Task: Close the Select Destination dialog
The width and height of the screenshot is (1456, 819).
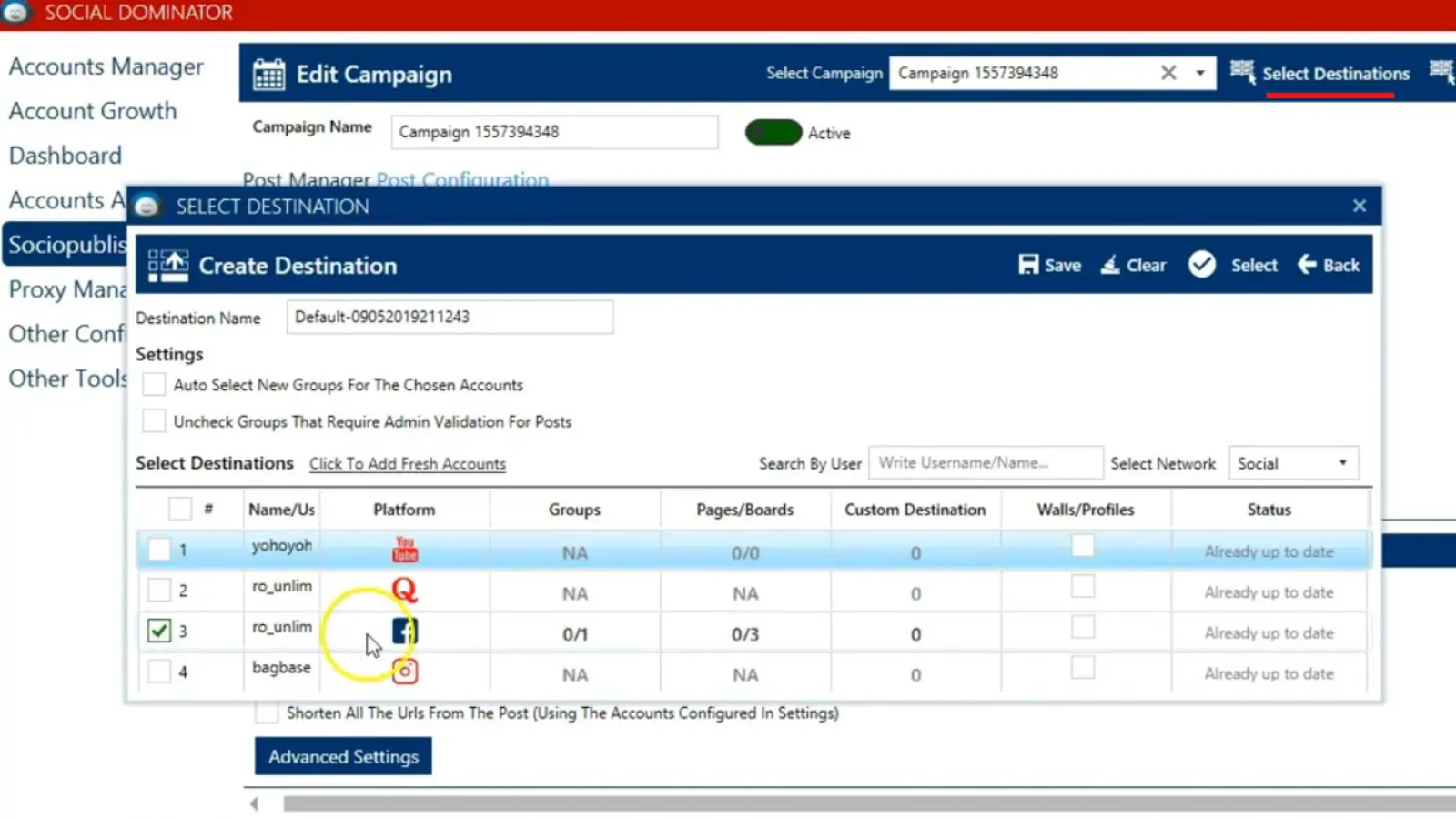Action: pyautogui.click(x=1360, y=206)
